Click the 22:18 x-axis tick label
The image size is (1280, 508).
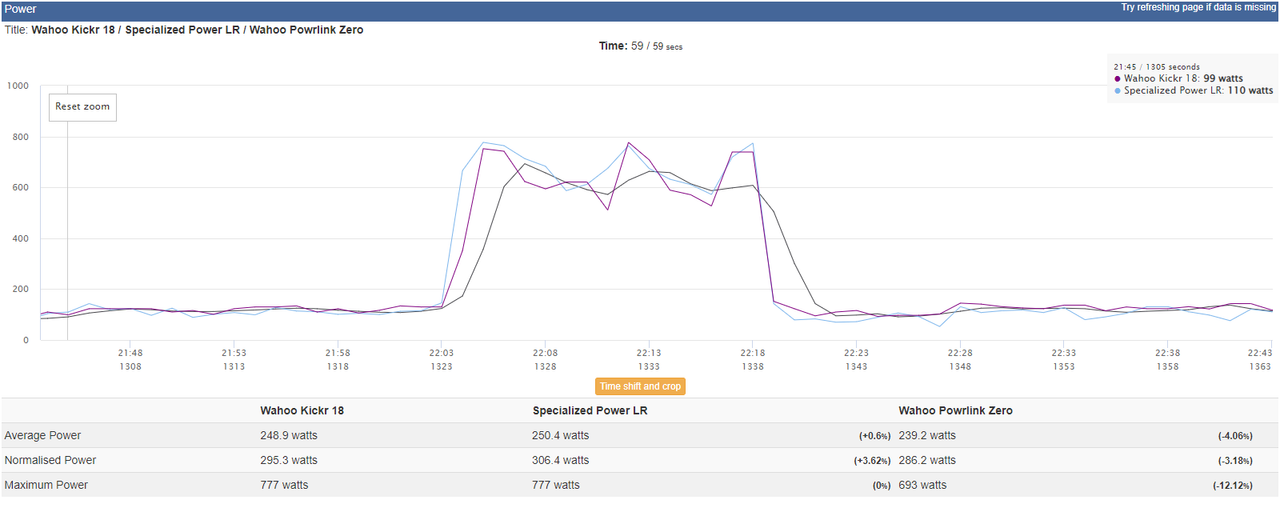[752, 352]
